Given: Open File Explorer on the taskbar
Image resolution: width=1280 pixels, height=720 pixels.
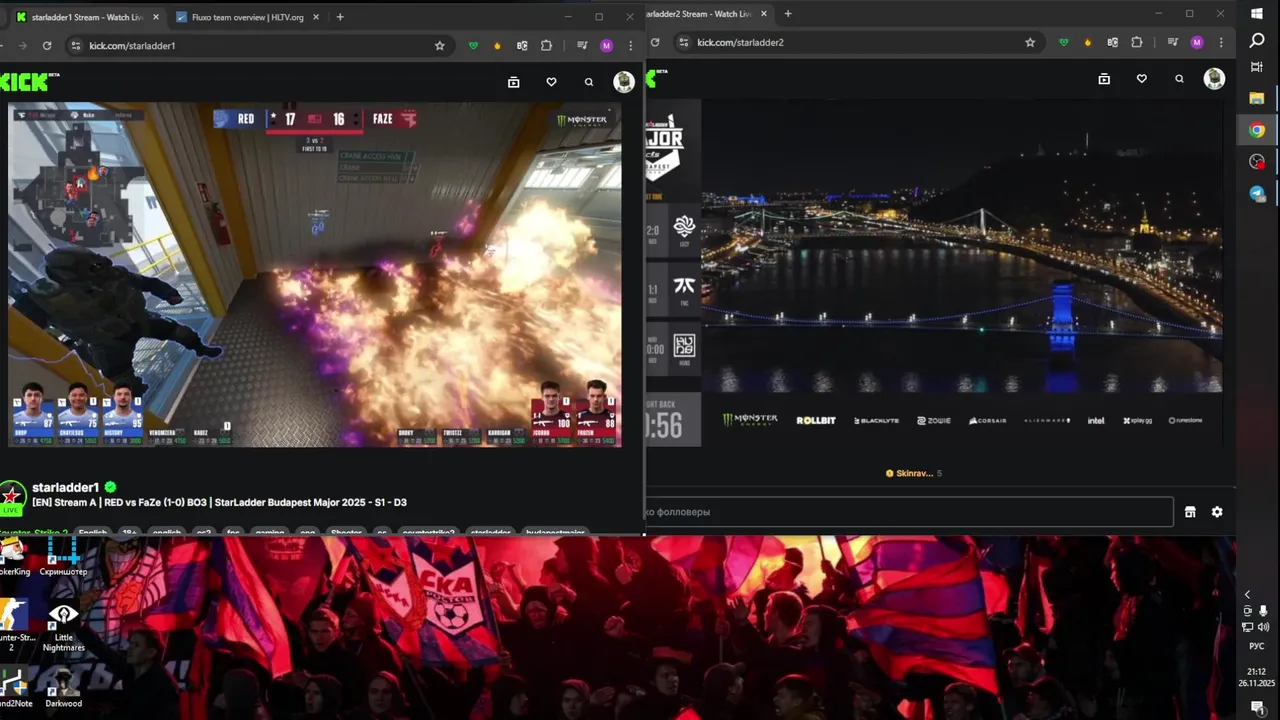Looking at the screenshot, I should point(1257,98).
